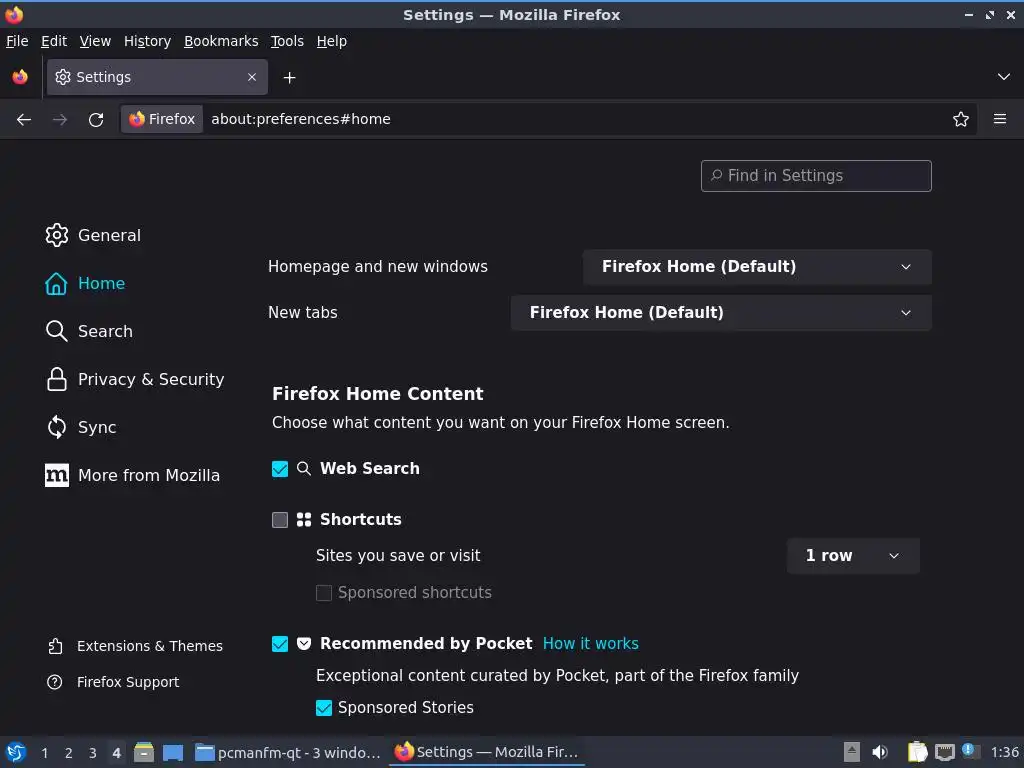Go back one page

pos(24,119)
